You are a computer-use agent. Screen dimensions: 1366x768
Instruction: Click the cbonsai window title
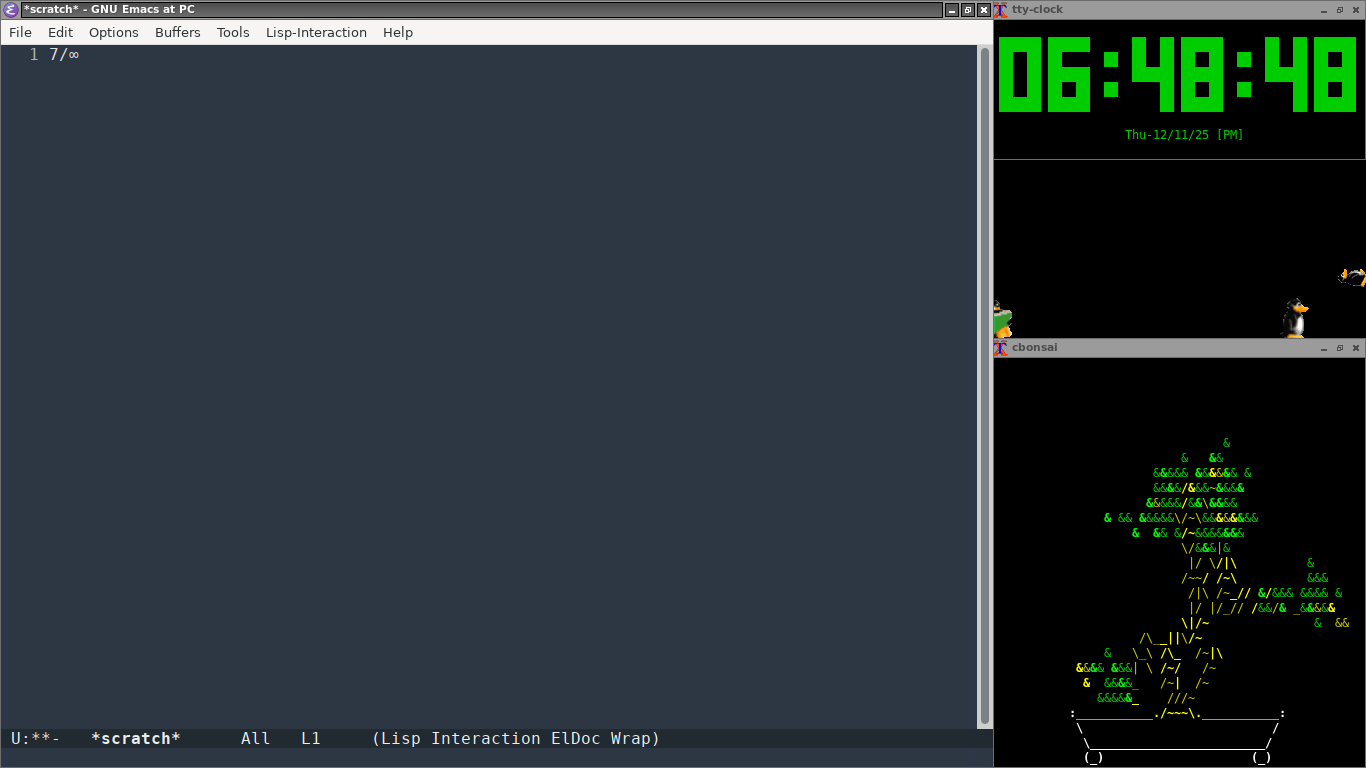(1034, 348)
